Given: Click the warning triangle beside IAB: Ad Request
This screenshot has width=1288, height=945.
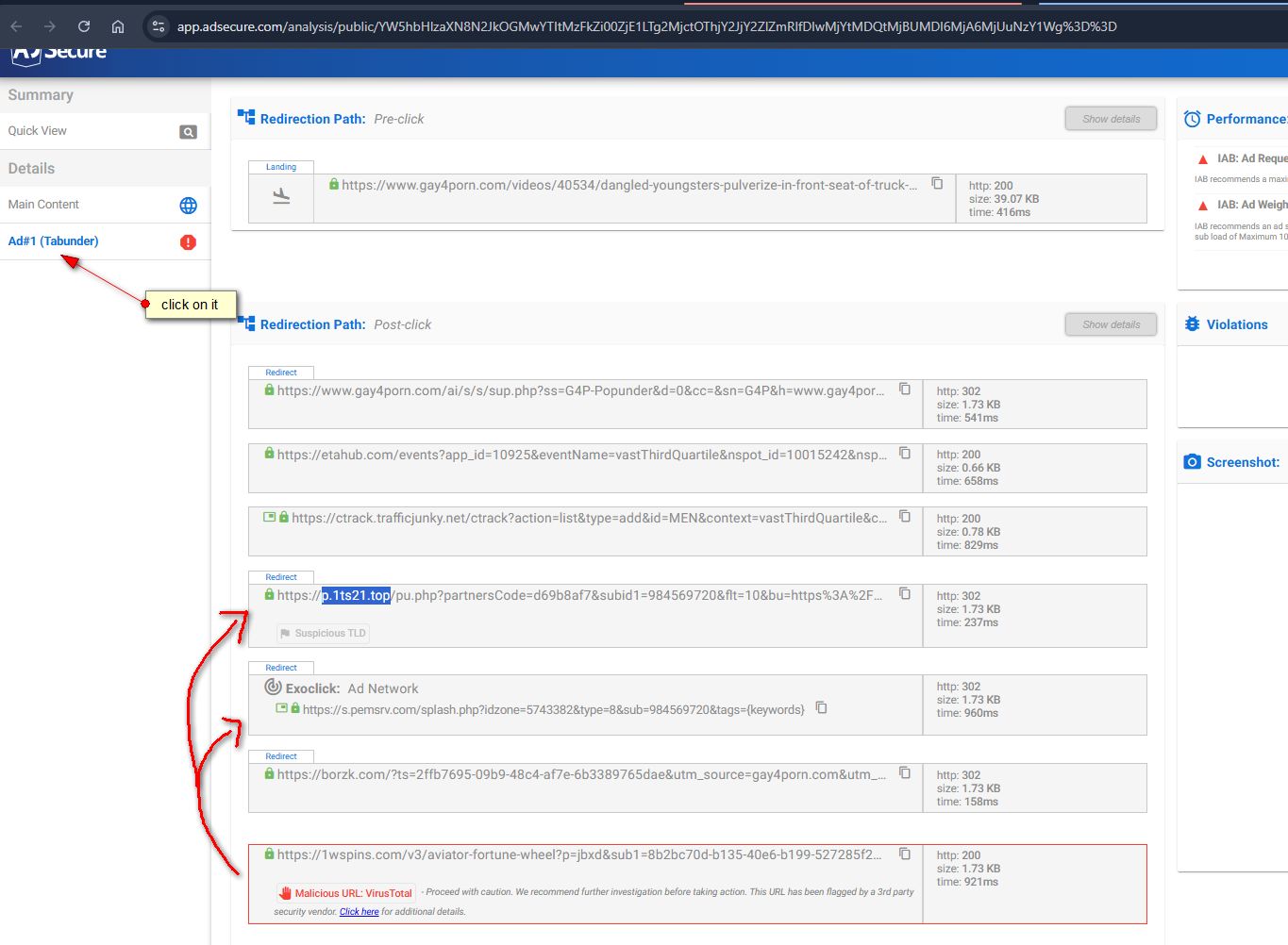Looking at the screenshot, I should [x=1203, y=159].
